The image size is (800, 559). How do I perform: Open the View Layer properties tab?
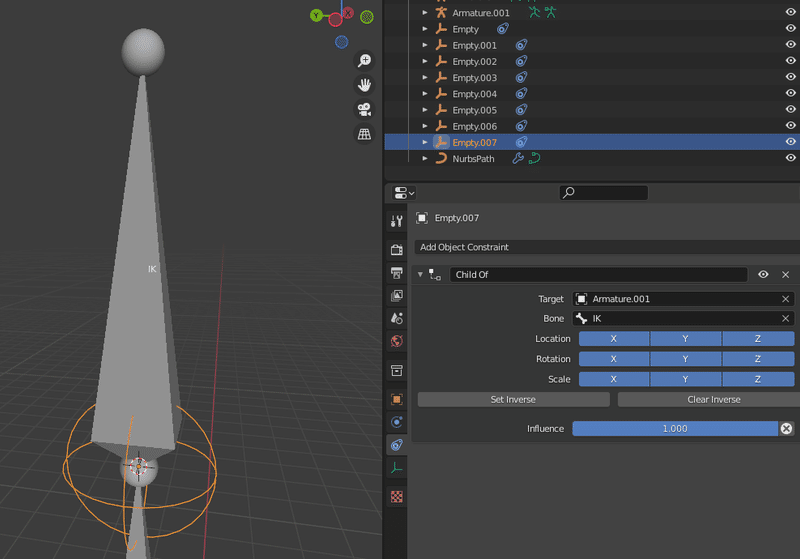click(x=396, y=295)
